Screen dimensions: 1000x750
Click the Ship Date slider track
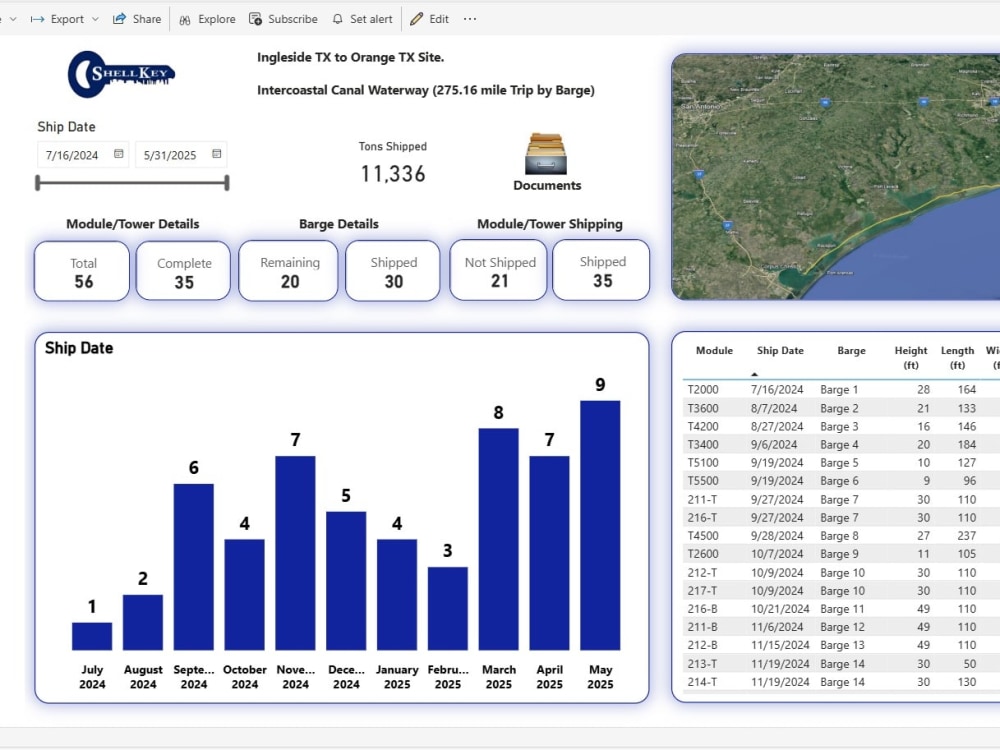[x=132, y=183]
